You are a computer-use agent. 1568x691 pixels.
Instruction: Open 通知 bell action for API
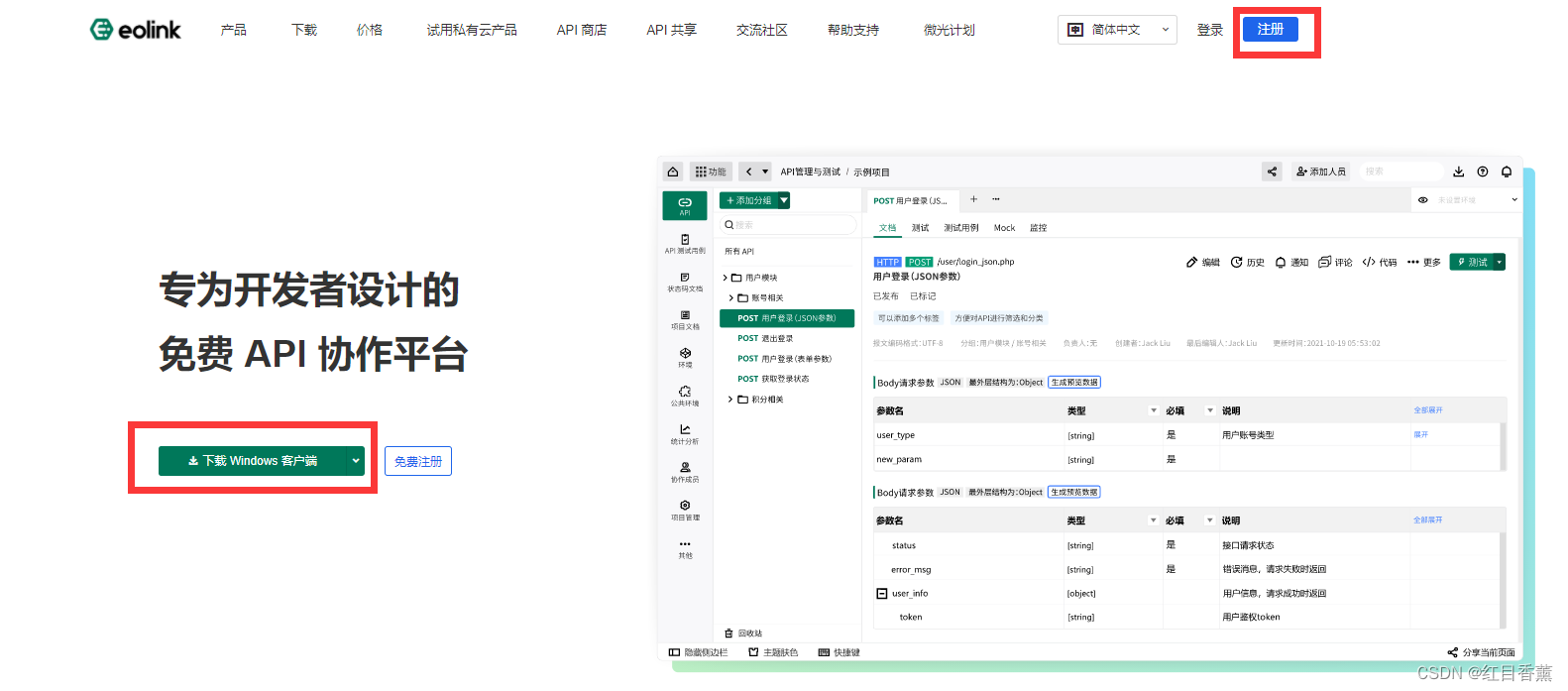point(1291,262)
